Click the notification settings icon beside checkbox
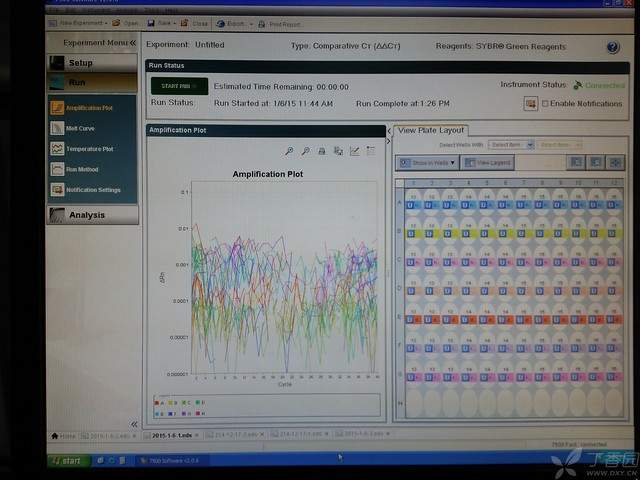This screenshot has height=480, width=640. 531,104
